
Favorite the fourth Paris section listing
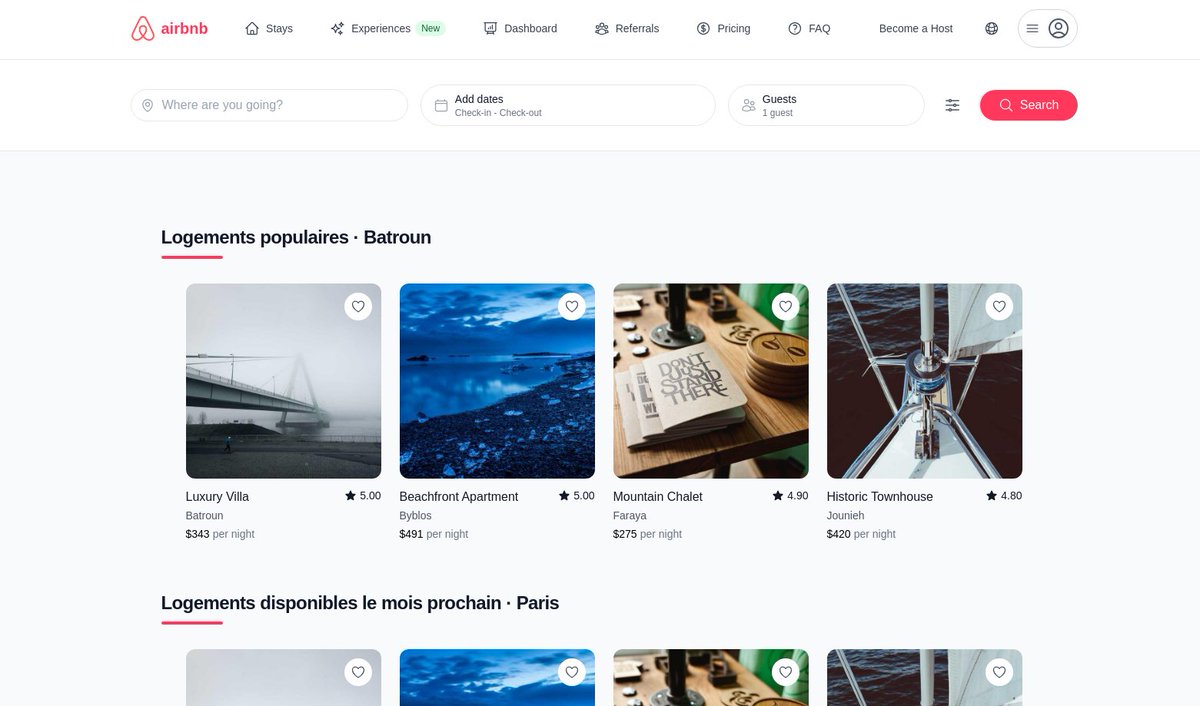click(999, 673)
